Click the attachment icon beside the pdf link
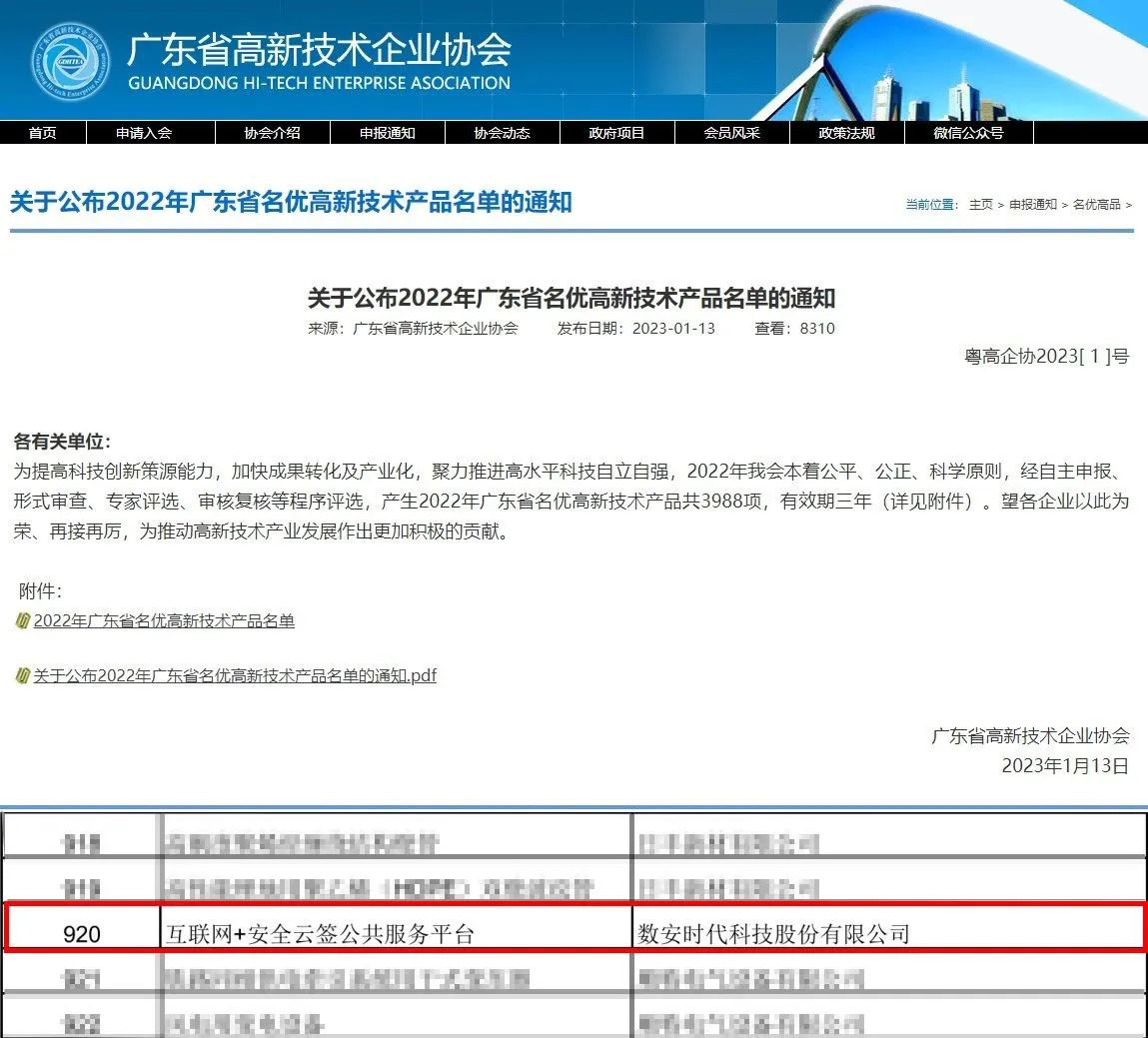This screenshot has height=1038, width=1148. pyautogui.click(x=22, y=675)
